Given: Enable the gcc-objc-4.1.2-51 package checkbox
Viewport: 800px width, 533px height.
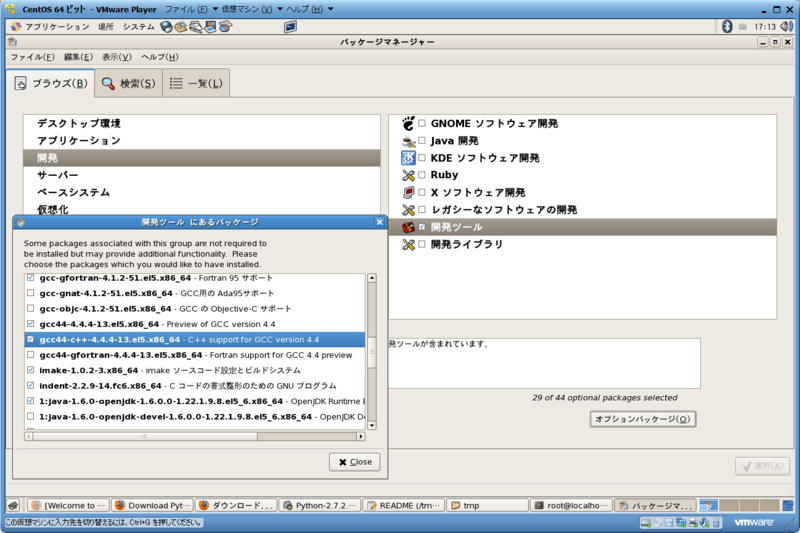Looking at the screenshot, I should point(31,309).
